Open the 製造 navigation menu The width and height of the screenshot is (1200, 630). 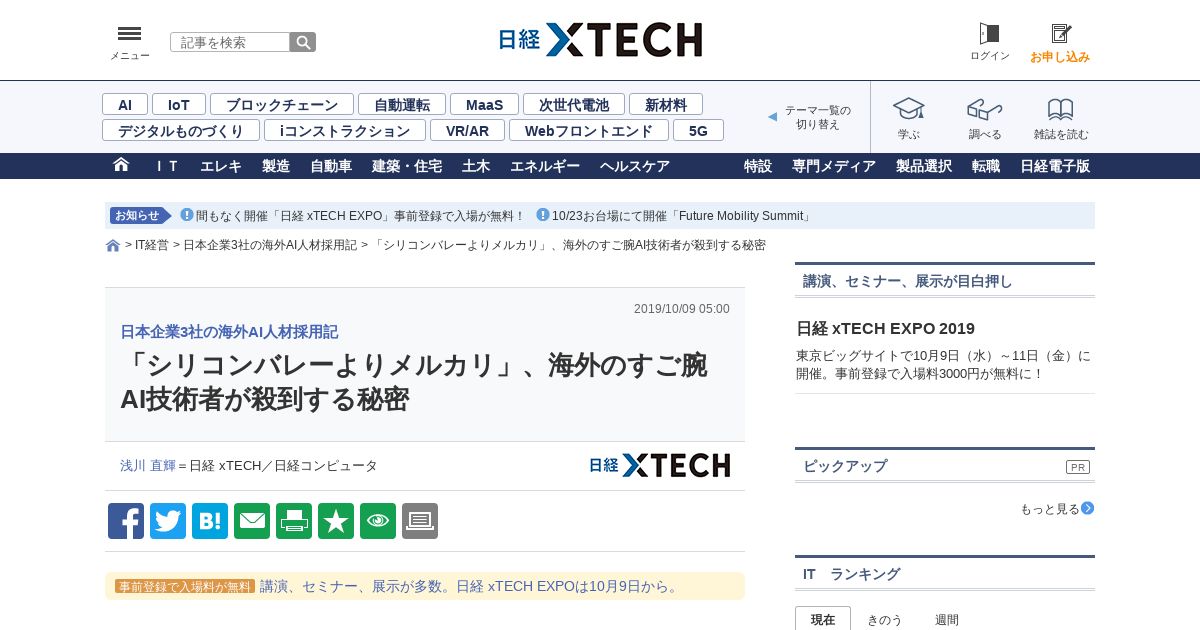(x=276, y=166)
